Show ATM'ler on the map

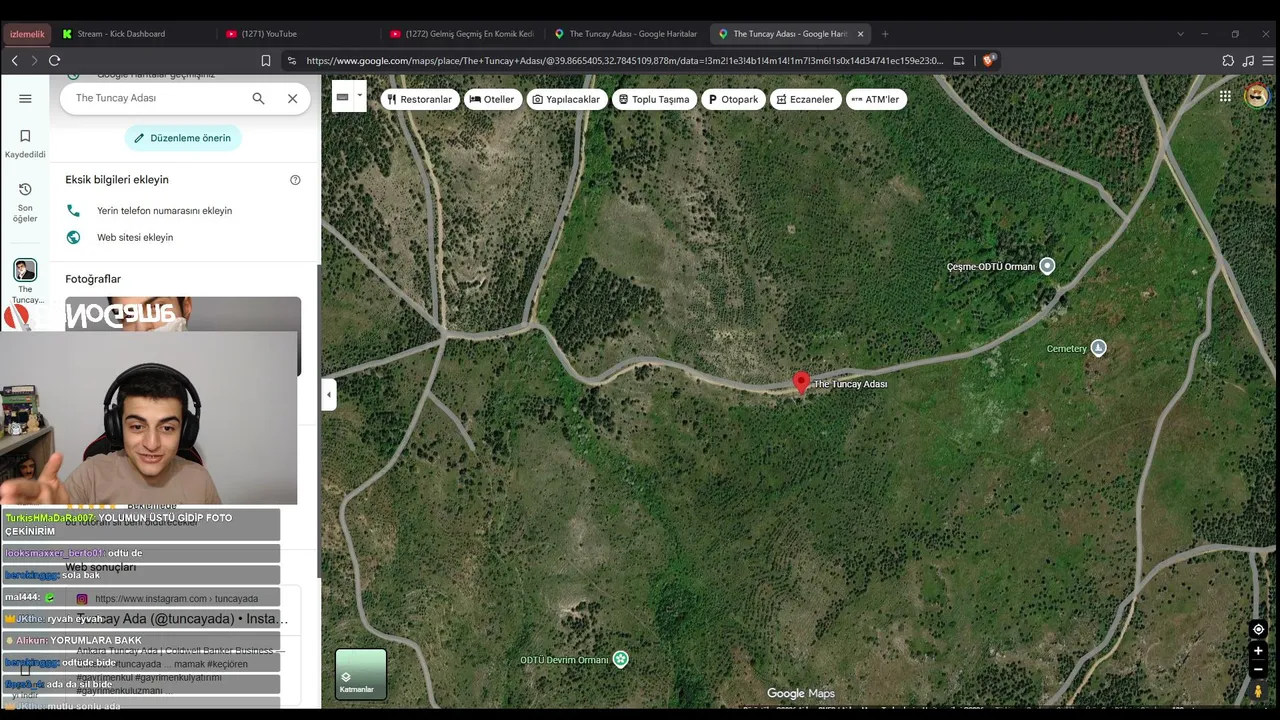click(x=876, y=99)
